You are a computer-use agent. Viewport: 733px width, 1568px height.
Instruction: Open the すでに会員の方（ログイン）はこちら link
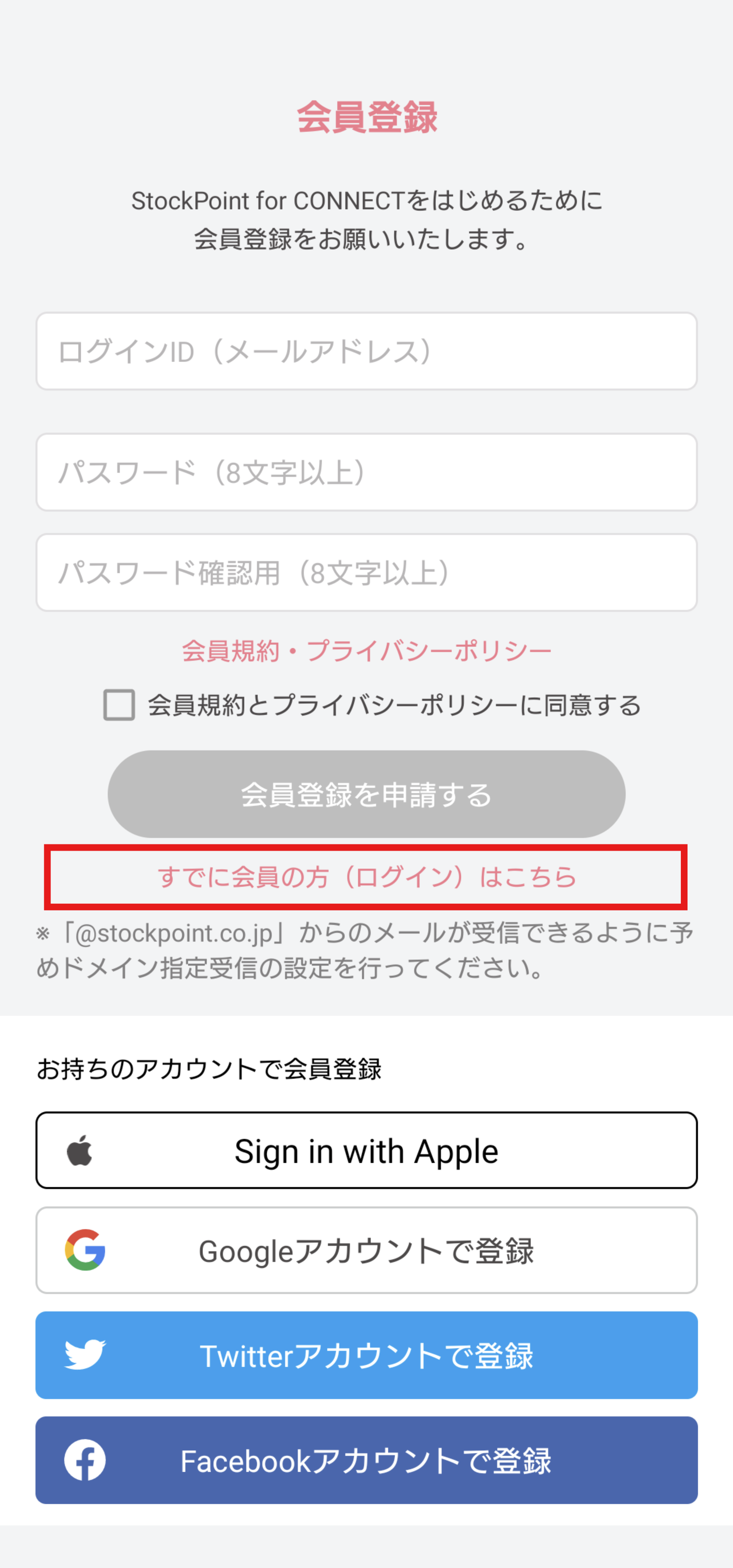coord(367,877)
